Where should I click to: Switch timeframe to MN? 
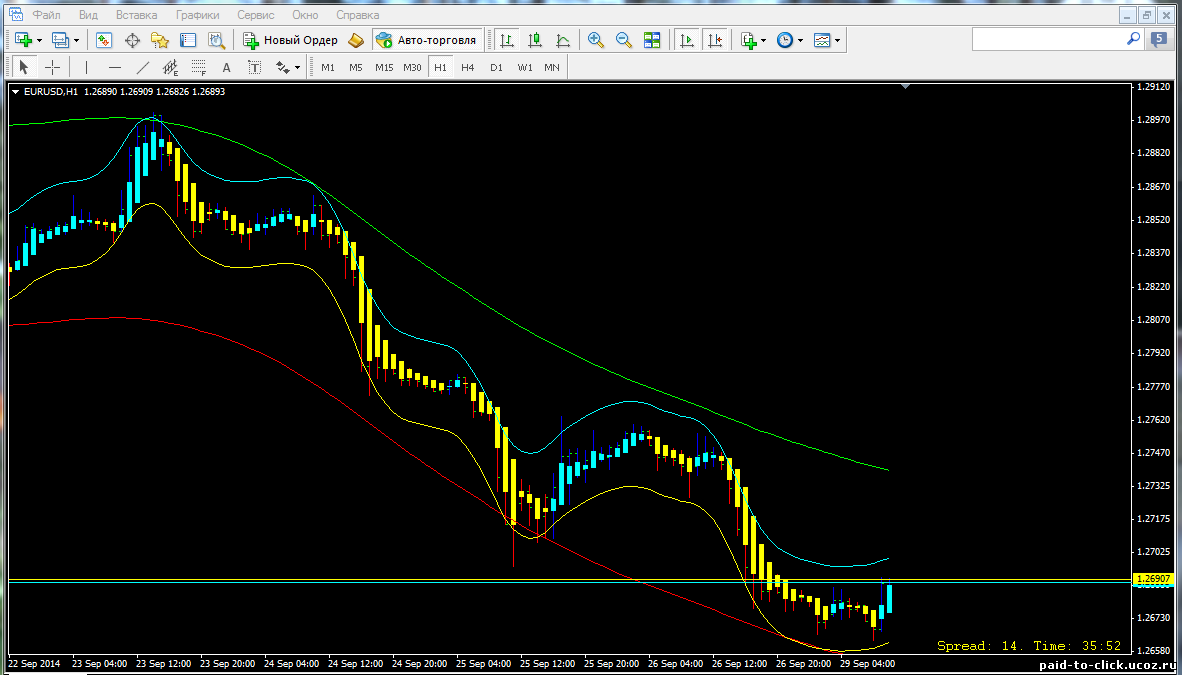pos(552,67)
